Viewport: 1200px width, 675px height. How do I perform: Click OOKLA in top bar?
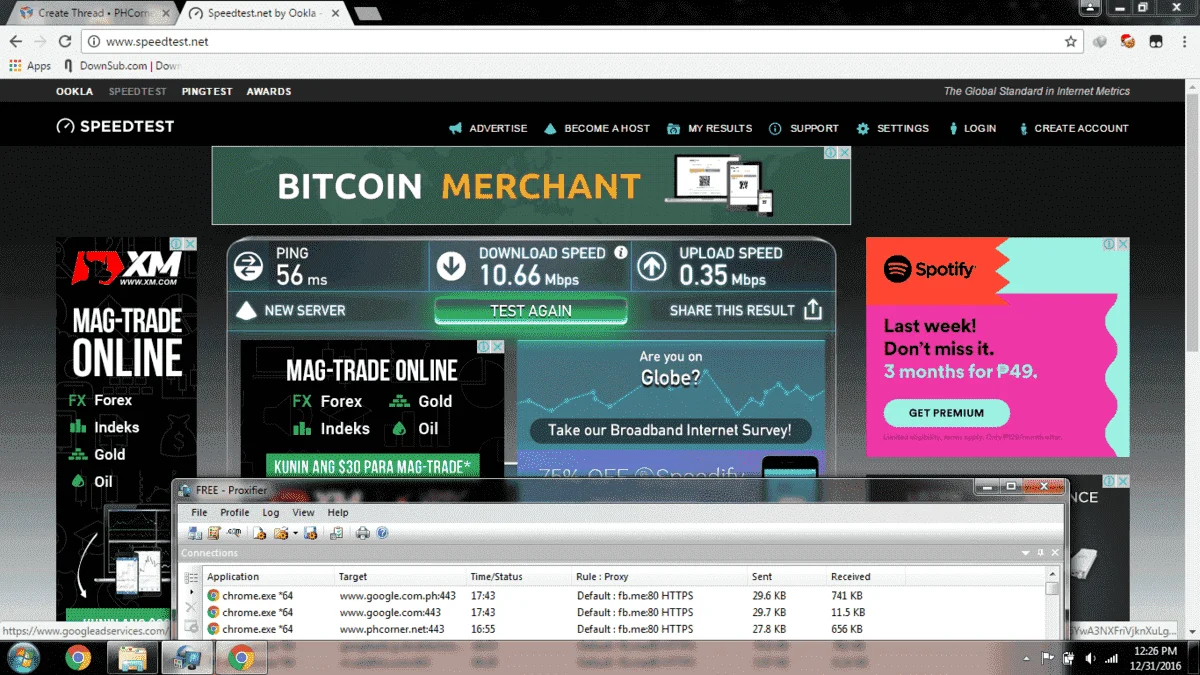point(74,91)
